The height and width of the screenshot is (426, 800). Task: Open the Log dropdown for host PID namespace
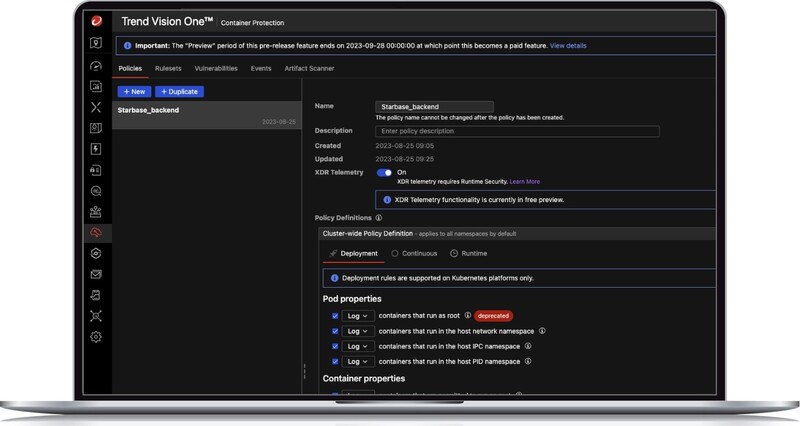[357, 361]
